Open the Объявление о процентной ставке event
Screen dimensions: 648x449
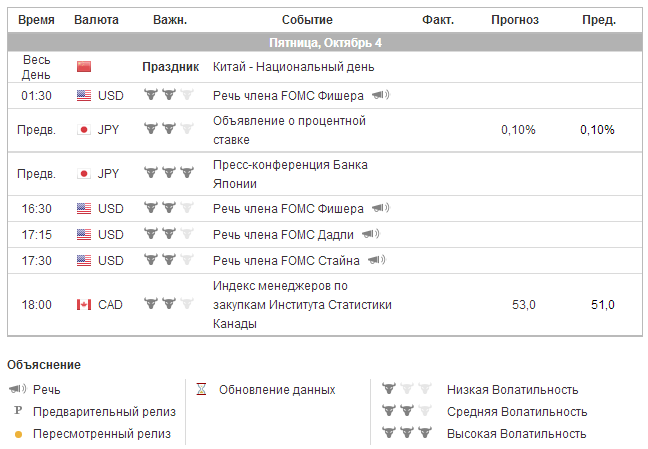pyautogui.click(x=289, y=130)
